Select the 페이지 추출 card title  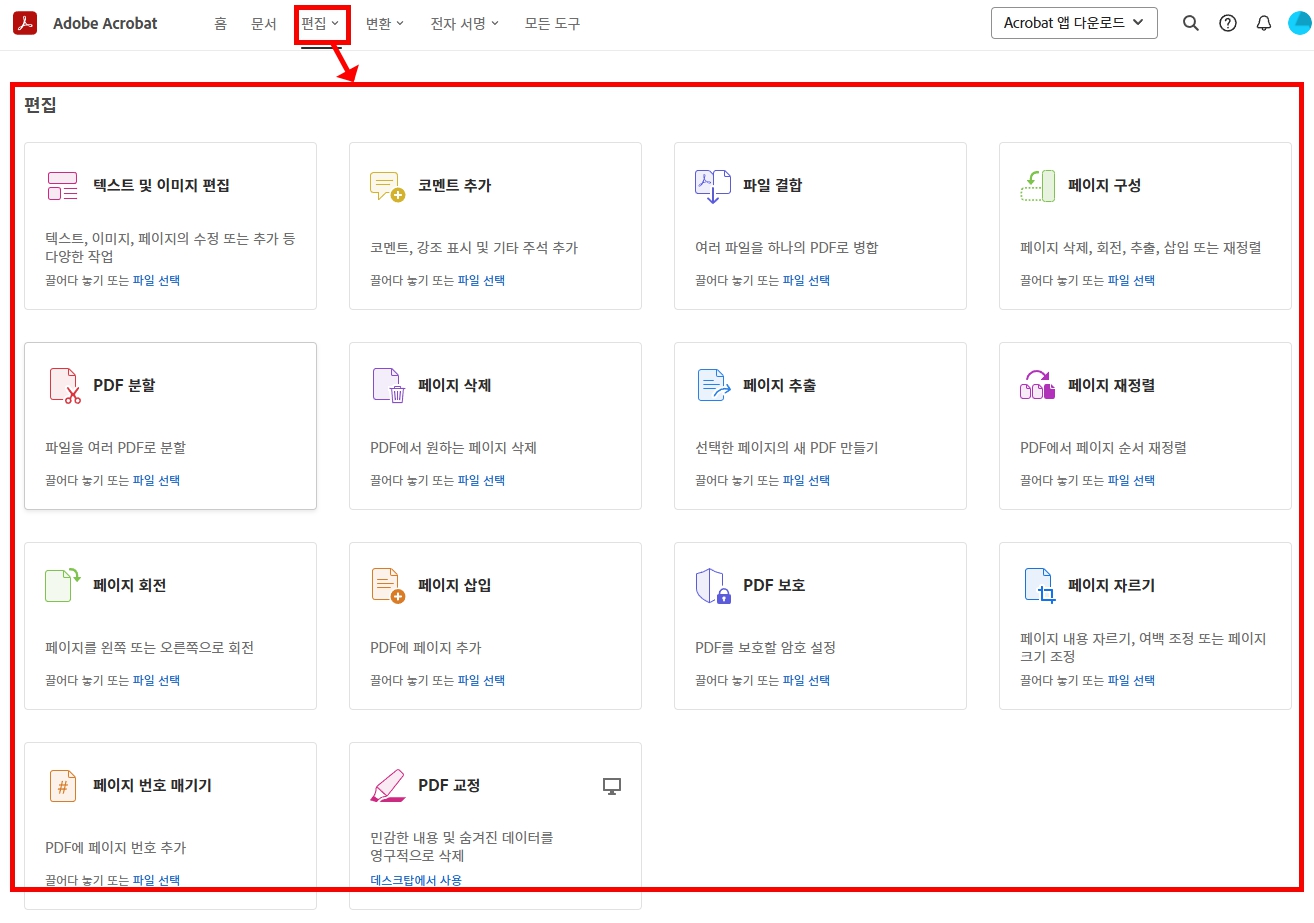coord(780,385)
